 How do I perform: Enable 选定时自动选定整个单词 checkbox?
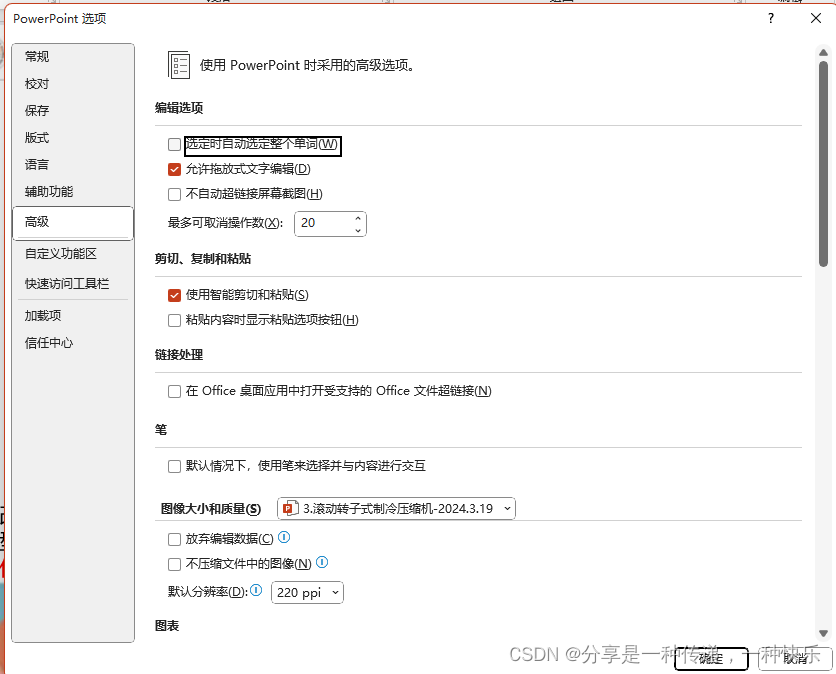[174, 144]
